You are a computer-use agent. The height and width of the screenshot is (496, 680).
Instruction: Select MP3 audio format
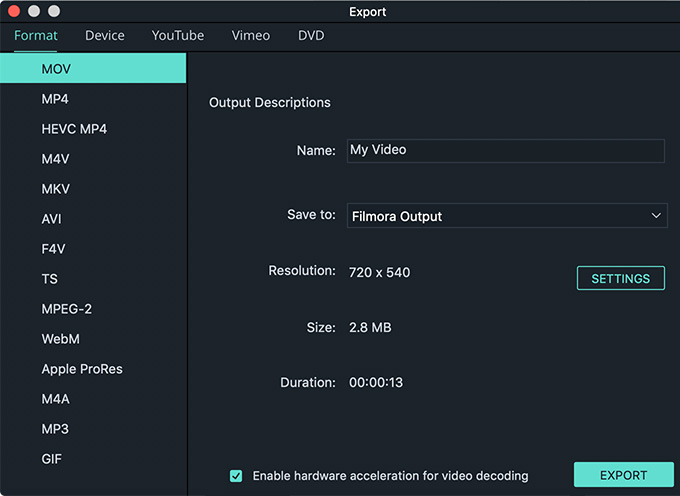tap(93, 429)
